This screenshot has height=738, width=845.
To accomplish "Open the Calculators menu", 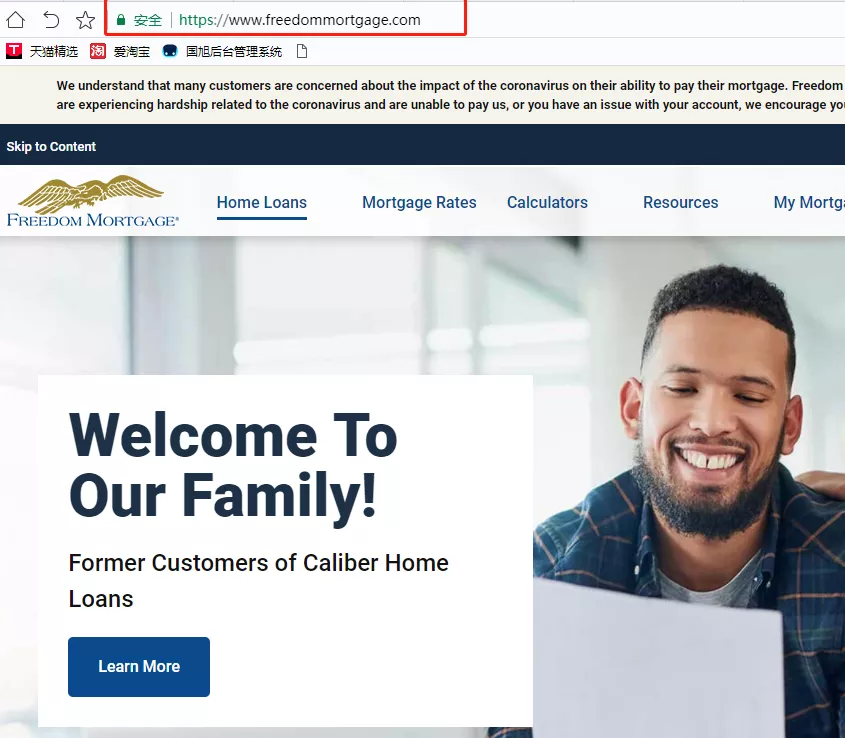I will (x=547, y=203).
